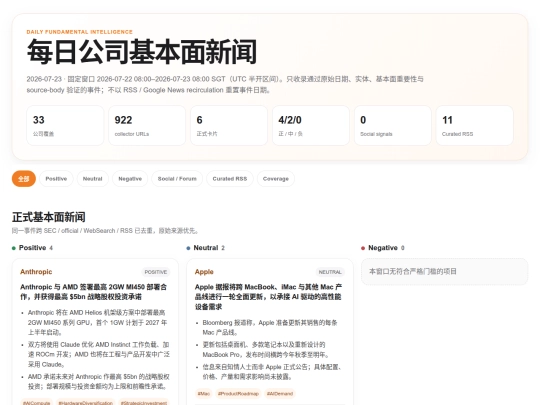Click the 4/2/0 正/中/负 stat card
540x405 pixels.
click(x=311, y=125)
